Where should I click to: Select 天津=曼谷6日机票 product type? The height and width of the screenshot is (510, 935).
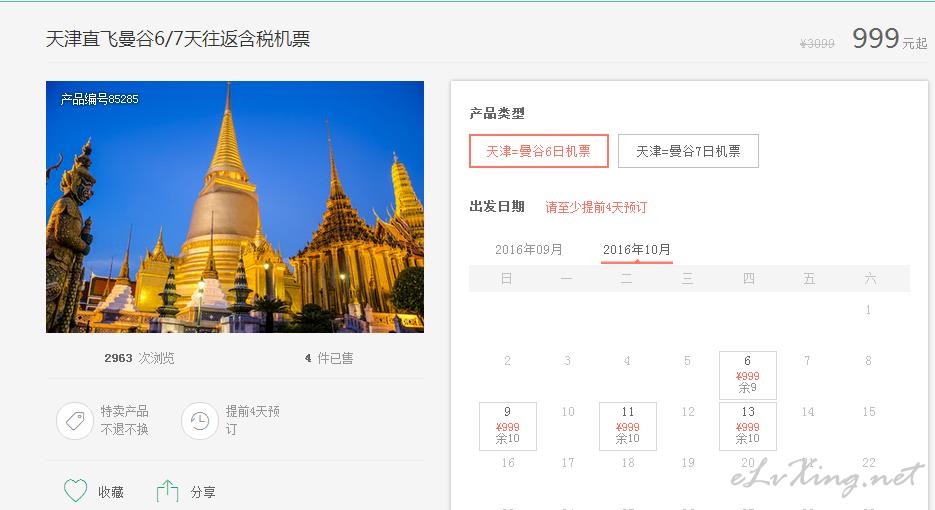pos(538,151)
